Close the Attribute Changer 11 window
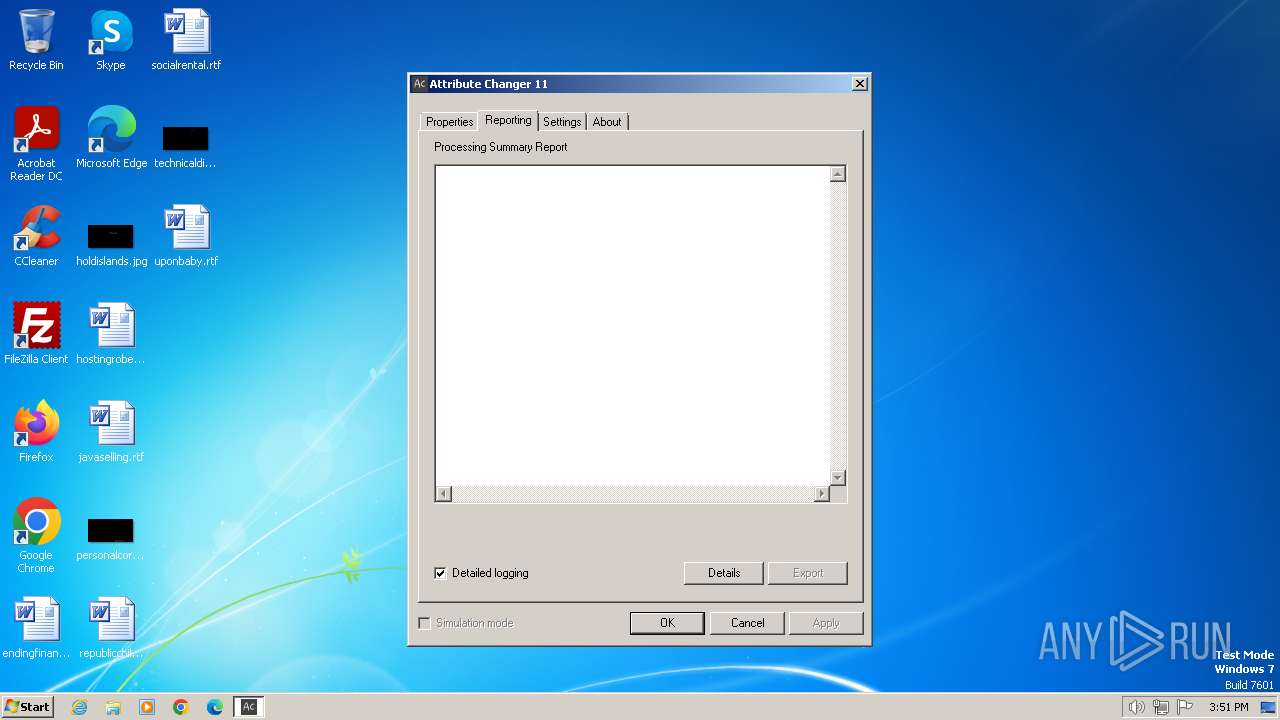The height and width of the screenshot is (720, 1280). [859, 84]
